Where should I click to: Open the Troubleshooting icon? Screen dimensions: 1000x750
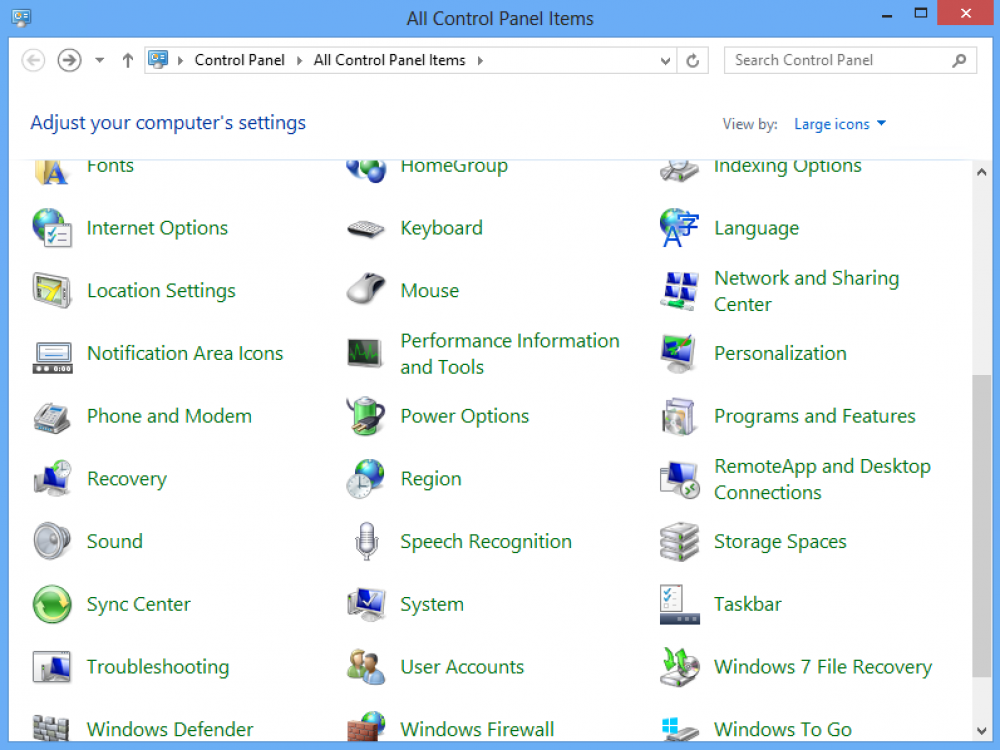pos(52,667)
